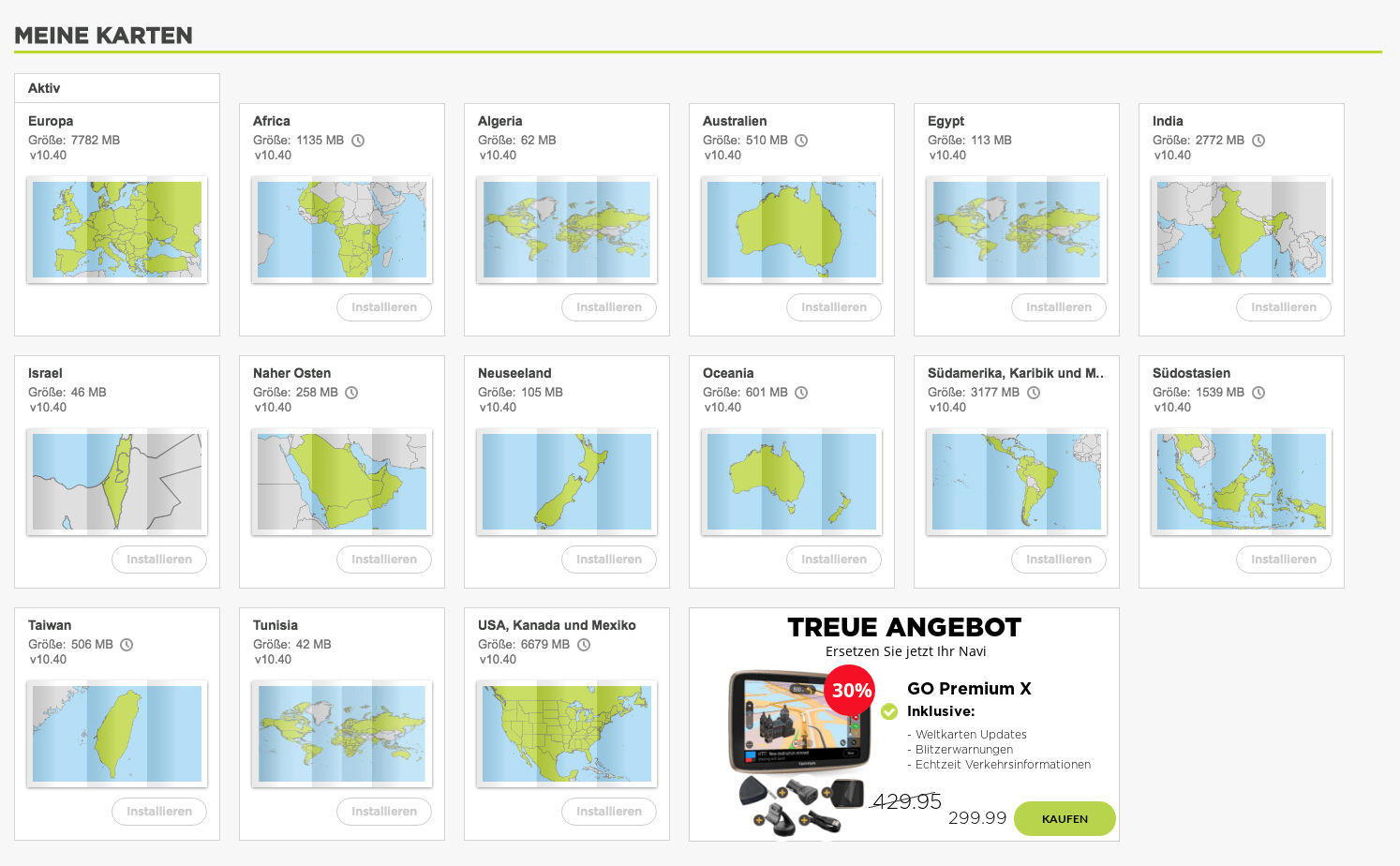Click the red 30% discount badge

[851, 691]
